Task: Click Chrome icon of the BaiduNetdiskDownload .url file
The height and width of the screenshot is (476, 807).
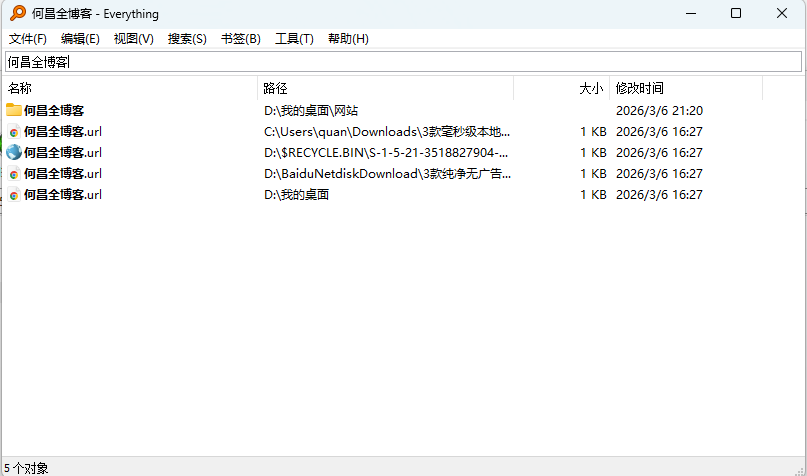Action: click(x=14, y=174)
